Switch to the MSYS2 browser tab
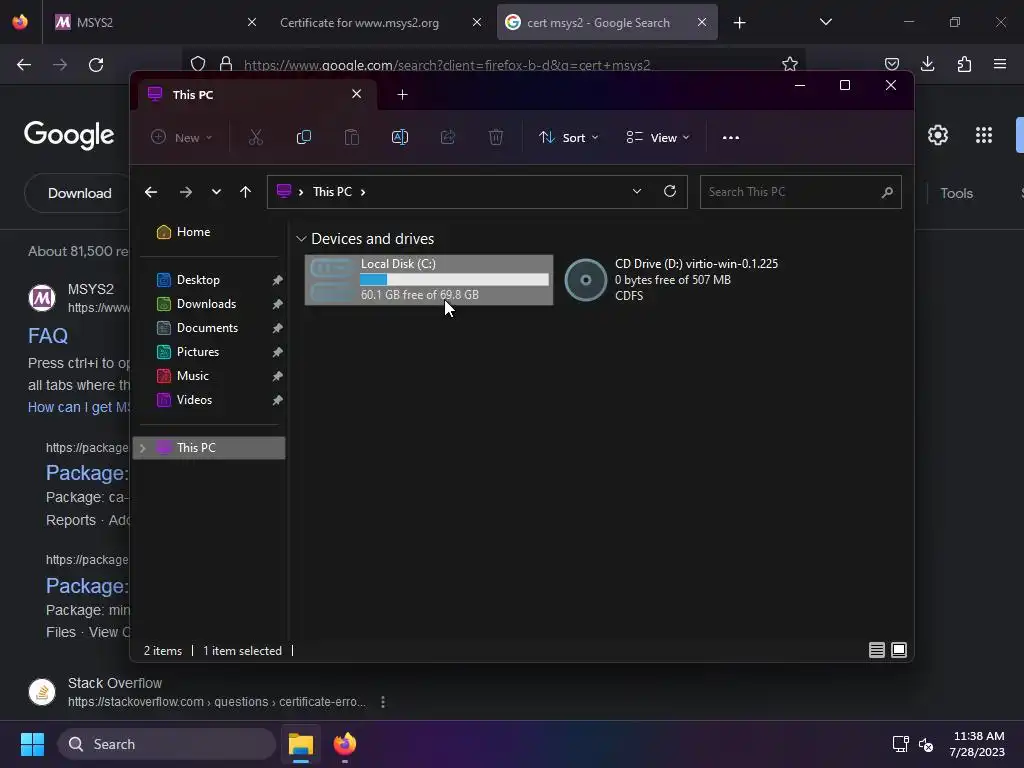1024x768 pixels. tap(155, 22)
